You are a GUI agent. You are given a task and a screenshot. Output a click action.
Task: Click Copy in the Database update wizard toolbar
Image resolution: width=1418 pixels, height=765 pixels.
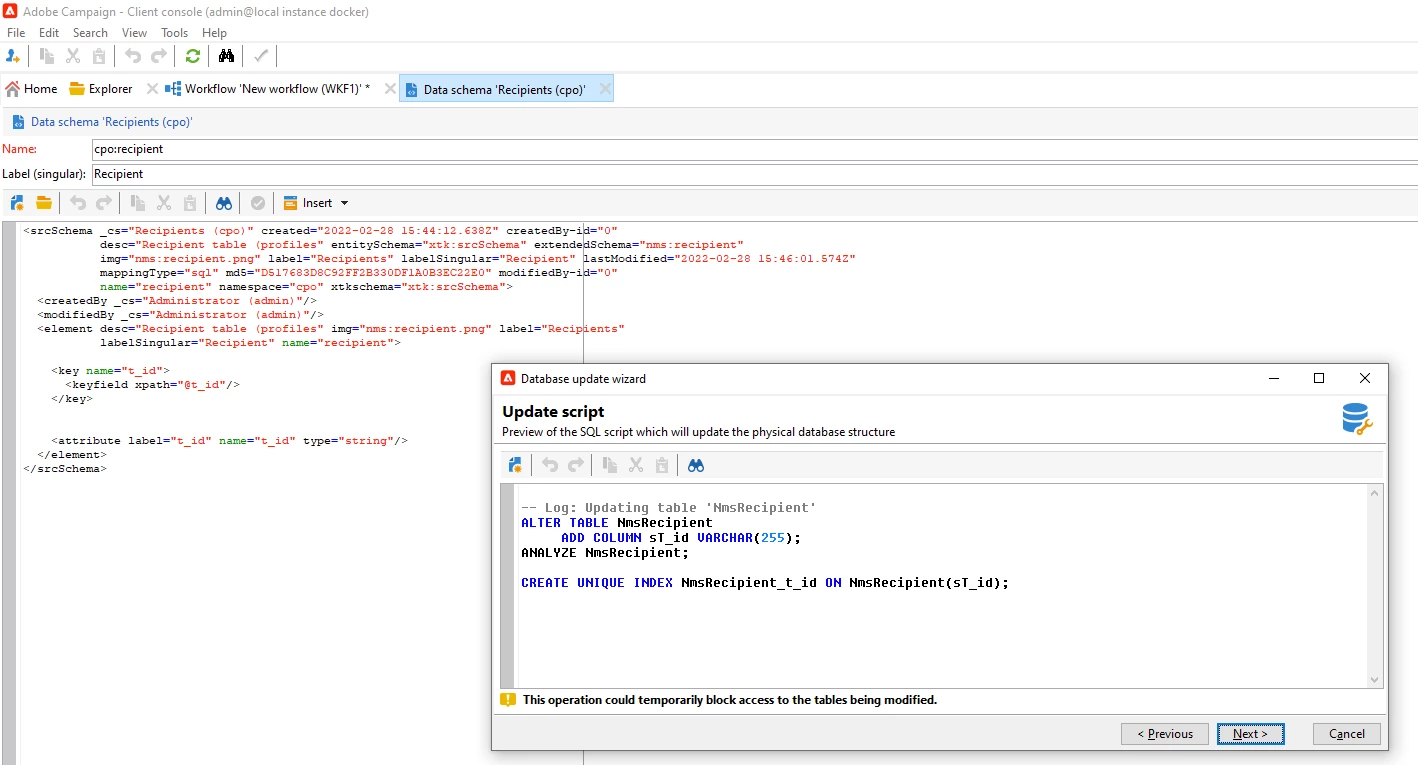[610, 465]
